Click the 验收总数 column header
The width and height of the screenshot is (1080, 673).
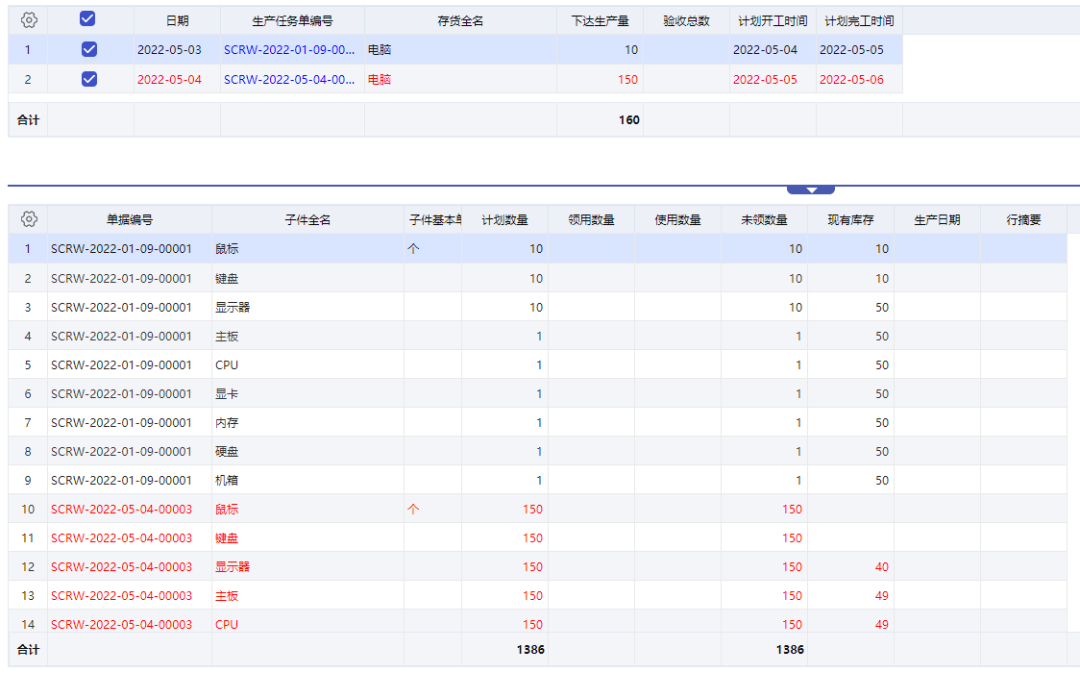pos(686,21)
